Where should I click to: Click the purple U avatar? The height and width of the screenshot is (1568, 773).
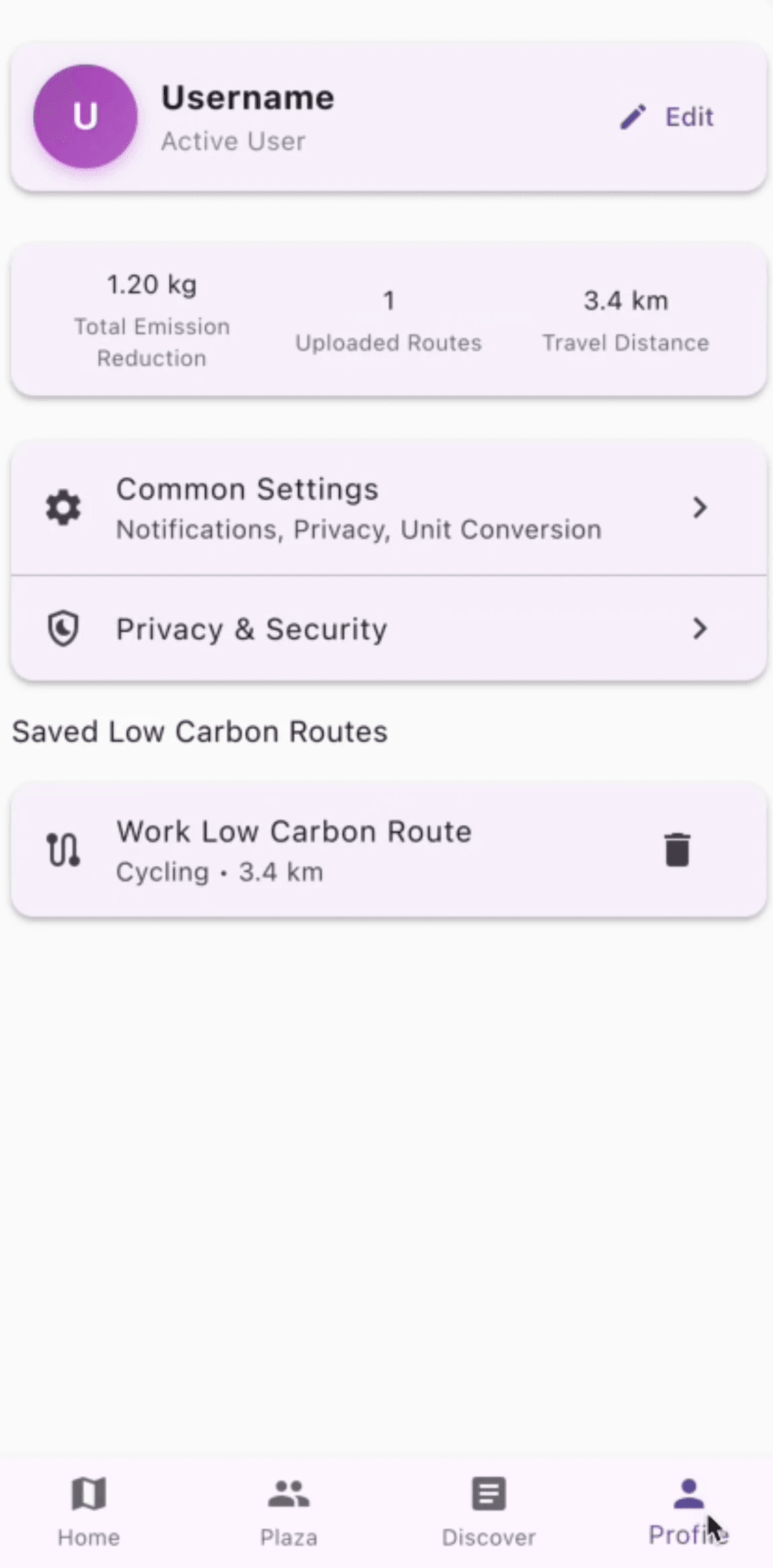click(x=85, y=116)
